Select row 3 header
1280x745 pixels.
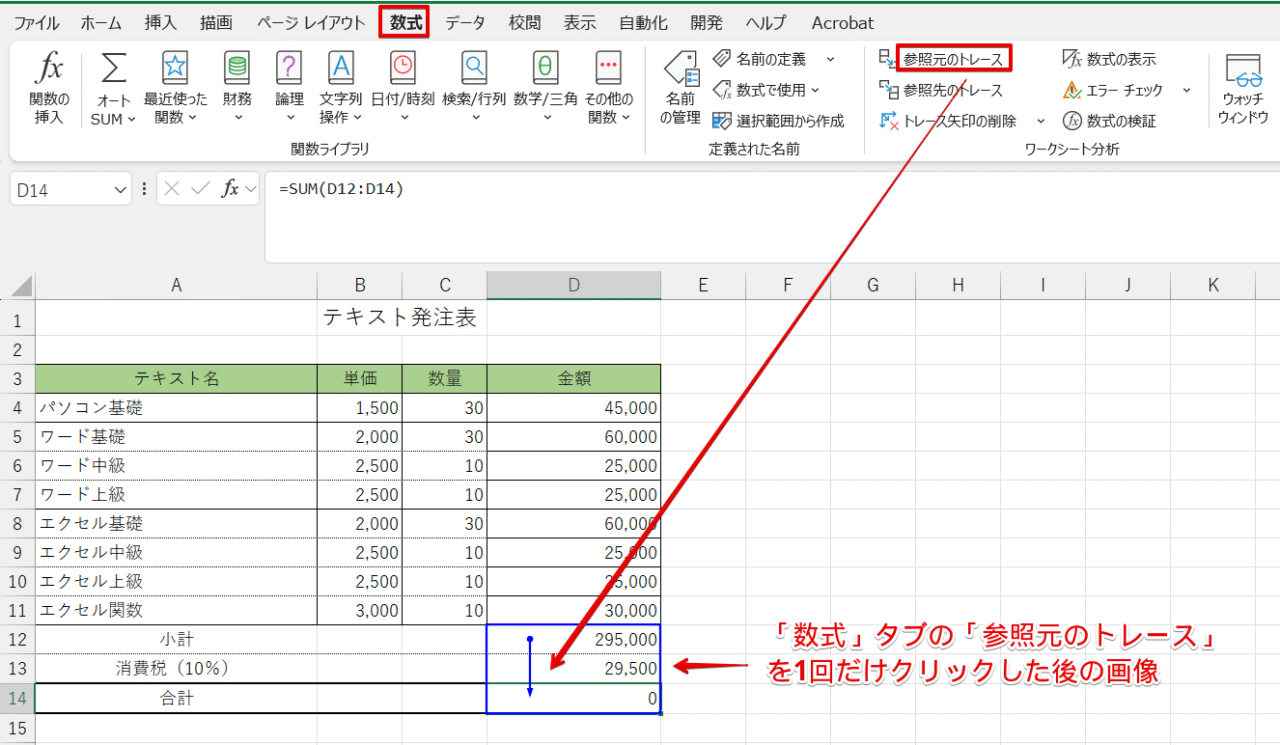point(17,379)
